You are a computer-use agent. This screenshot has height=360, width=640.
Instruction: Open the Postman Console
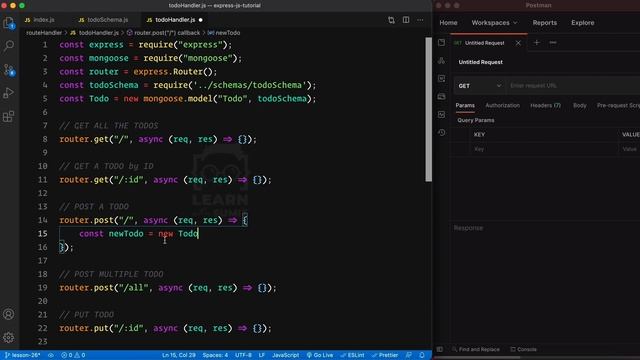[x=524, y=349]
